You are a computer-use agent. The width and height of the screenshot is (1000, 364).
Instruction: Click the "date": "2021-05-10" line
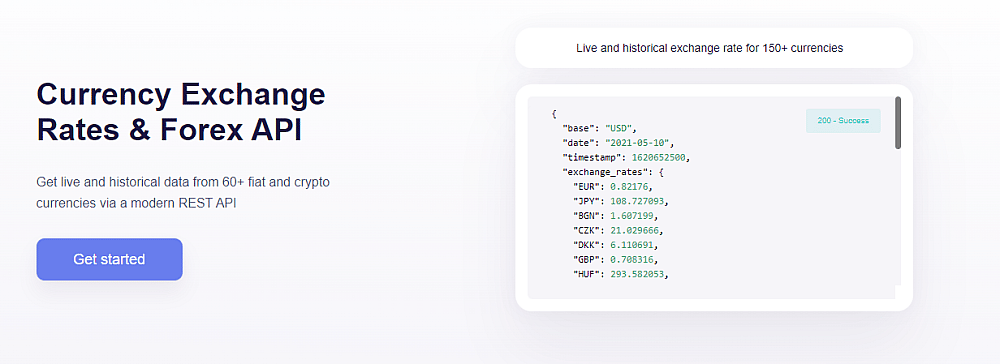(617, 142)
